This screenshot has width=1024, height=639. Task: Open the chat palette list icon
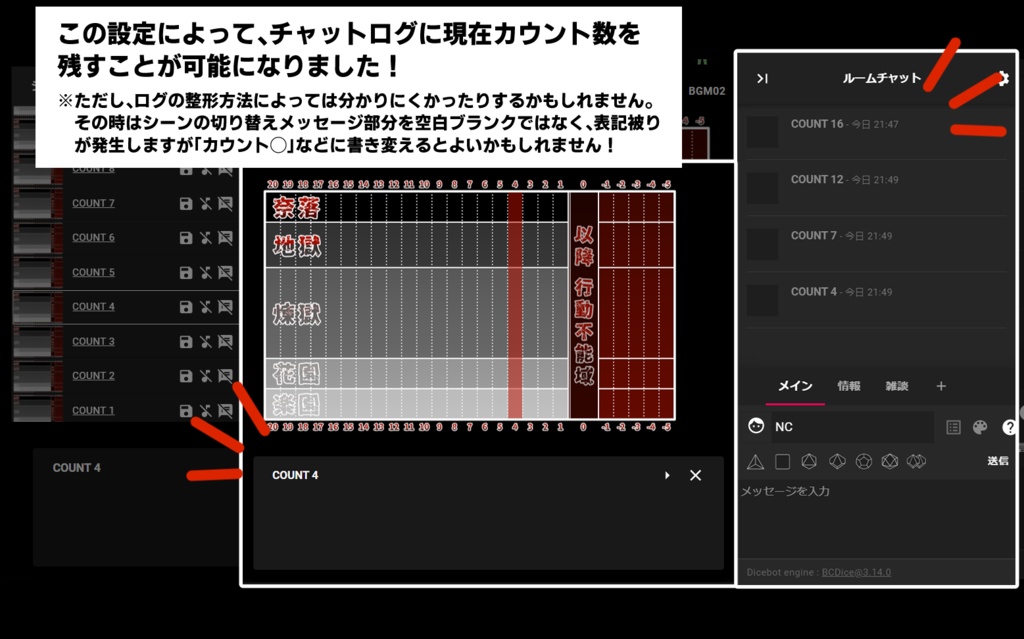[954, 426]
